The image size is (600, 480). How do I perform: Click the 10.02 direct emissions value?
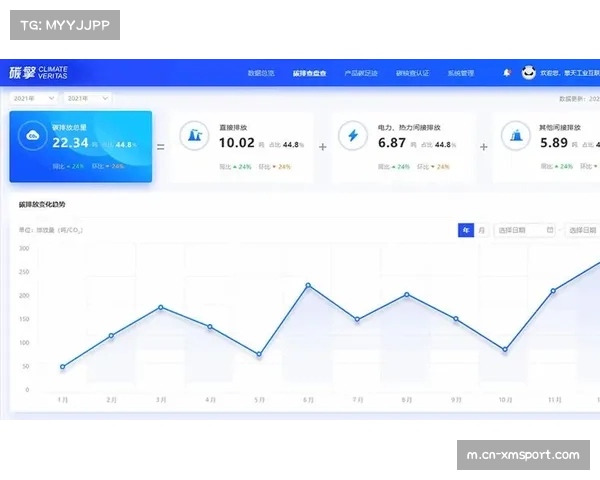click(236, 143)
